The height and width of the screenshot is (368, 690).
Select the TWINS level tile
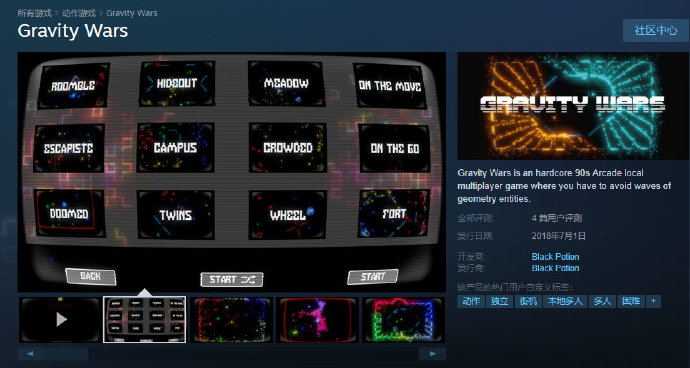click(176, 215)
